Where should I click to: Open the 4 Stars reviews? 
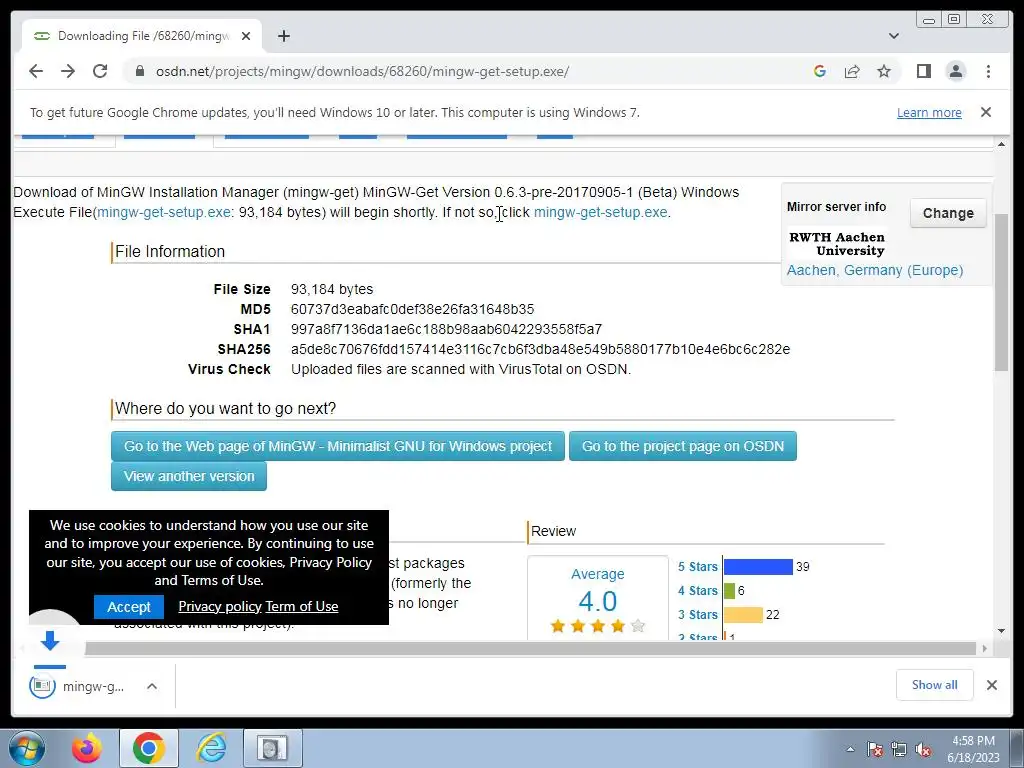[697, 591]
